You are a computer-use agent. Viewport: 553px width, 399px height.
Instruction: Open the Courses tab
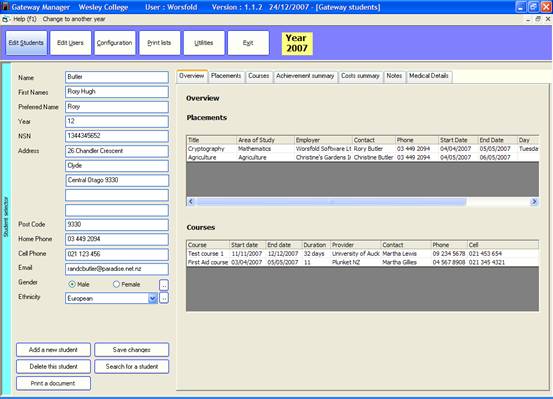click(x=259, y=76)
